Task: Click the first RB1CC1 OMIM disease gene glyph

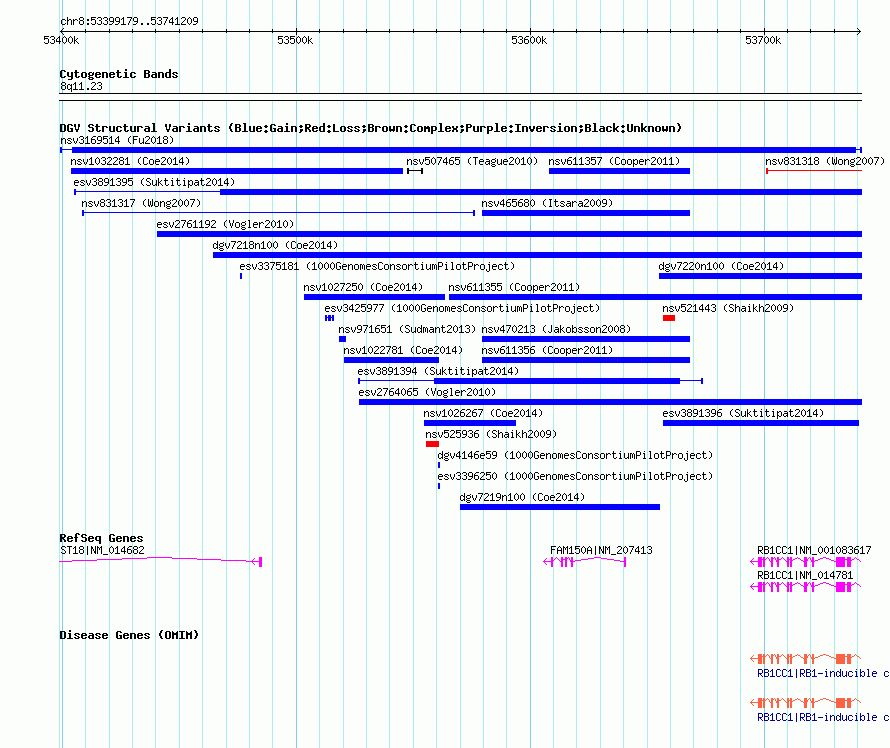Action: click(806, 658)
